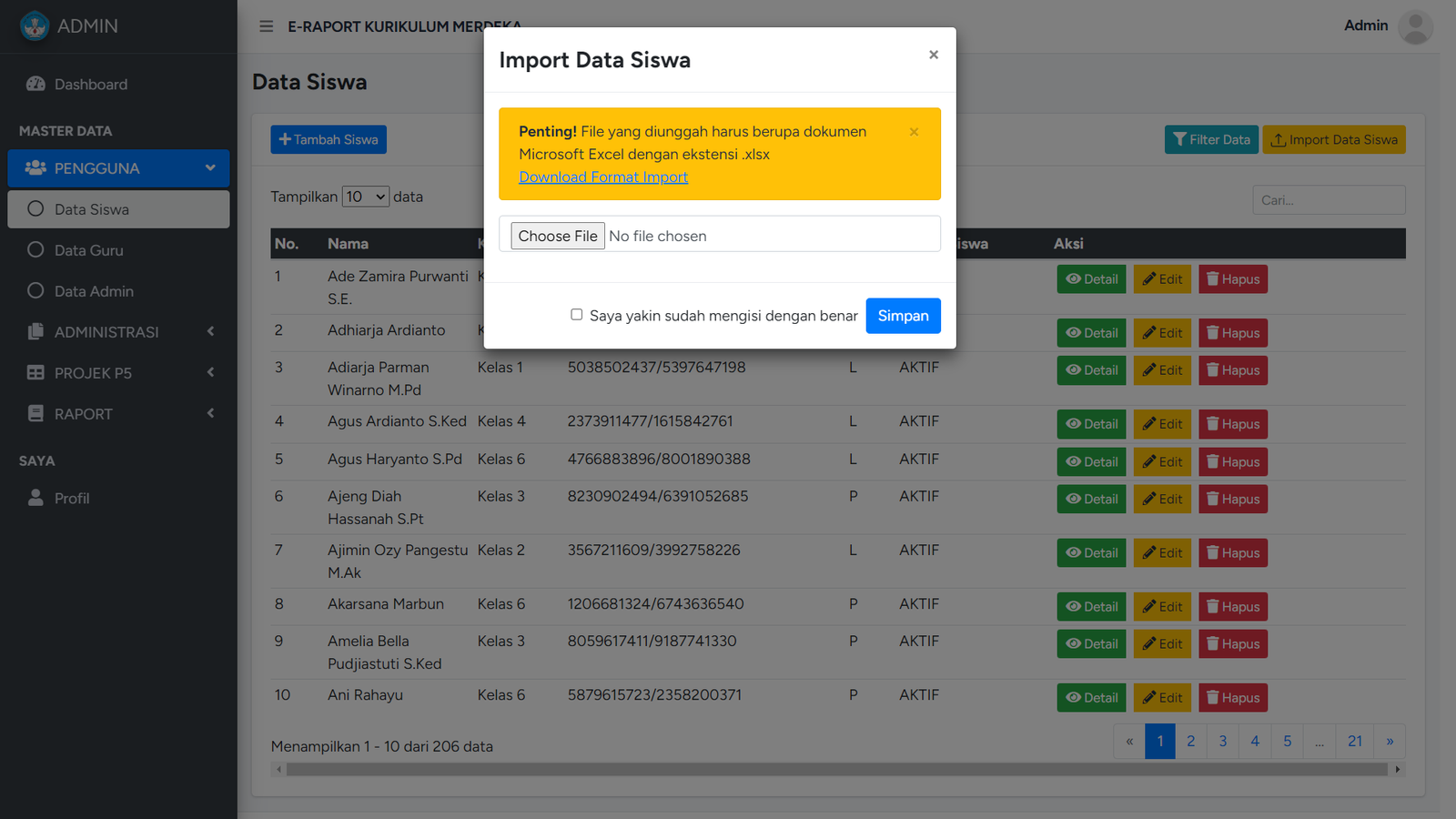
Task: Click the Admin user avatar icon
Action: click(x=1414, y=26)
